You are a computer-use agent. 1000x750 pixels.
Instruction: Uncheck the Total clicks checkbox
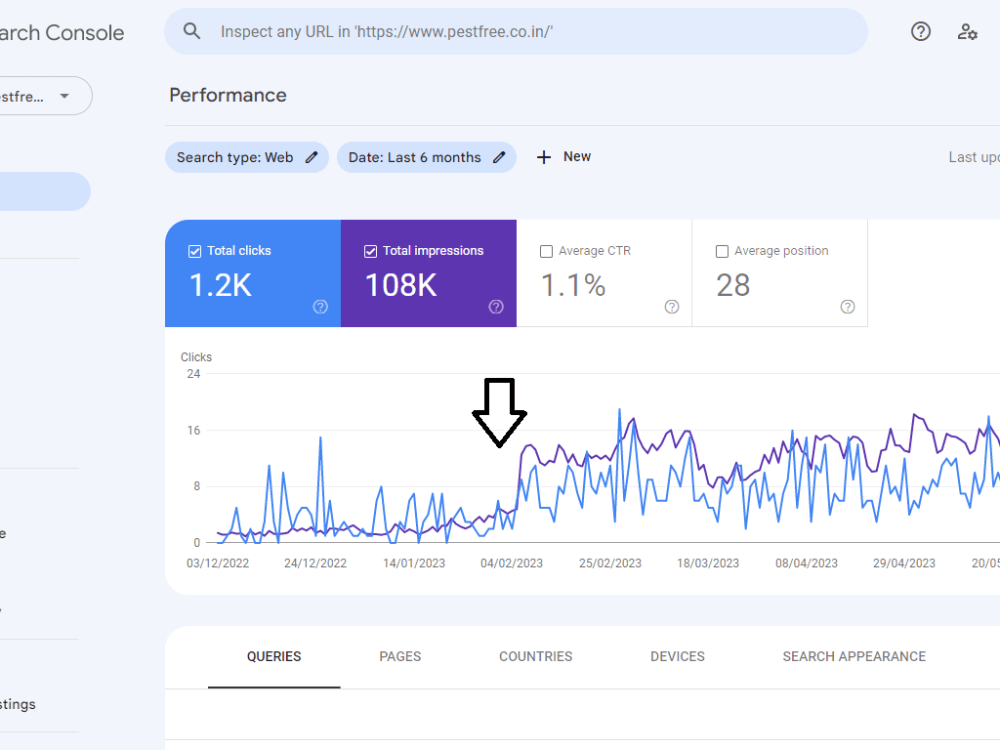coord(195,251)
